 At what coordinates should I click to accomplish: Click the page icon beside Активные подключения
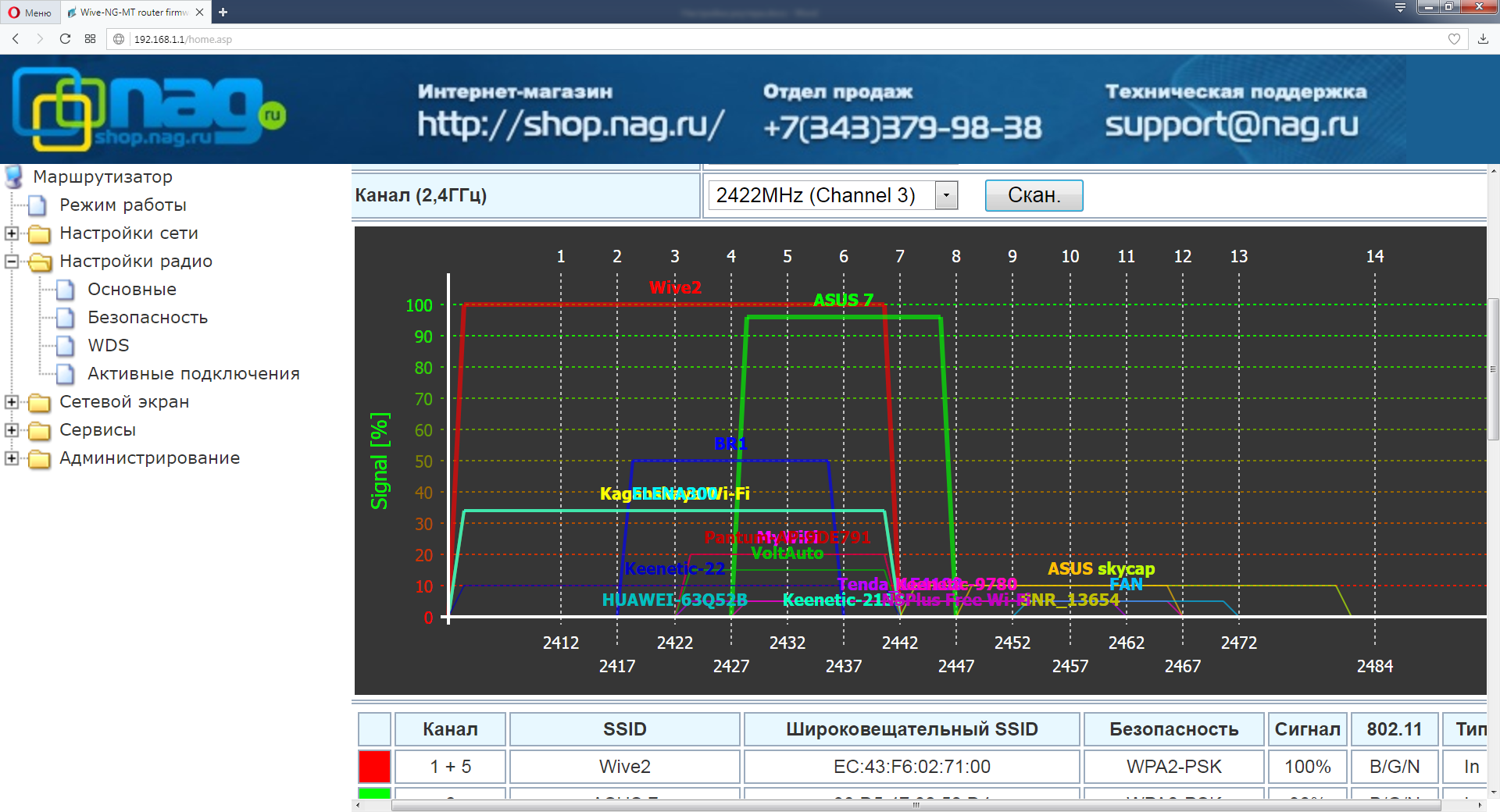point(66,374)
